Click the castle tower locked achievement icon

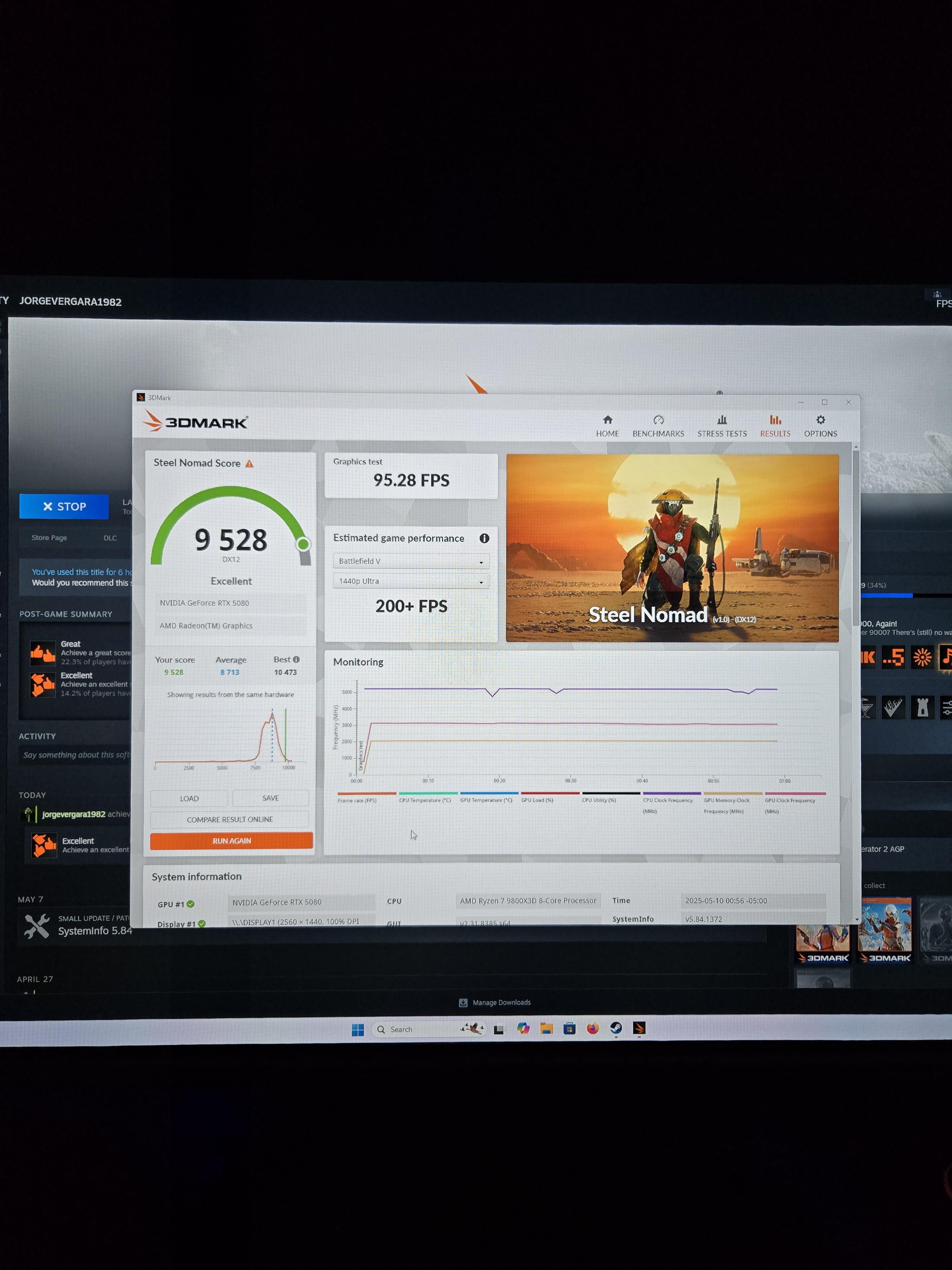[922, 707]
